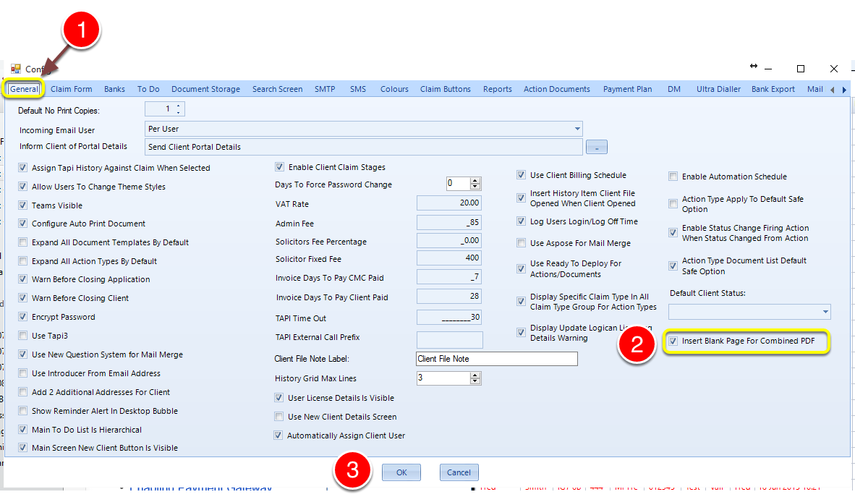Open the Incoming Email User dropdown
Screen dimensions: 855x497
[x=577, y=129]
